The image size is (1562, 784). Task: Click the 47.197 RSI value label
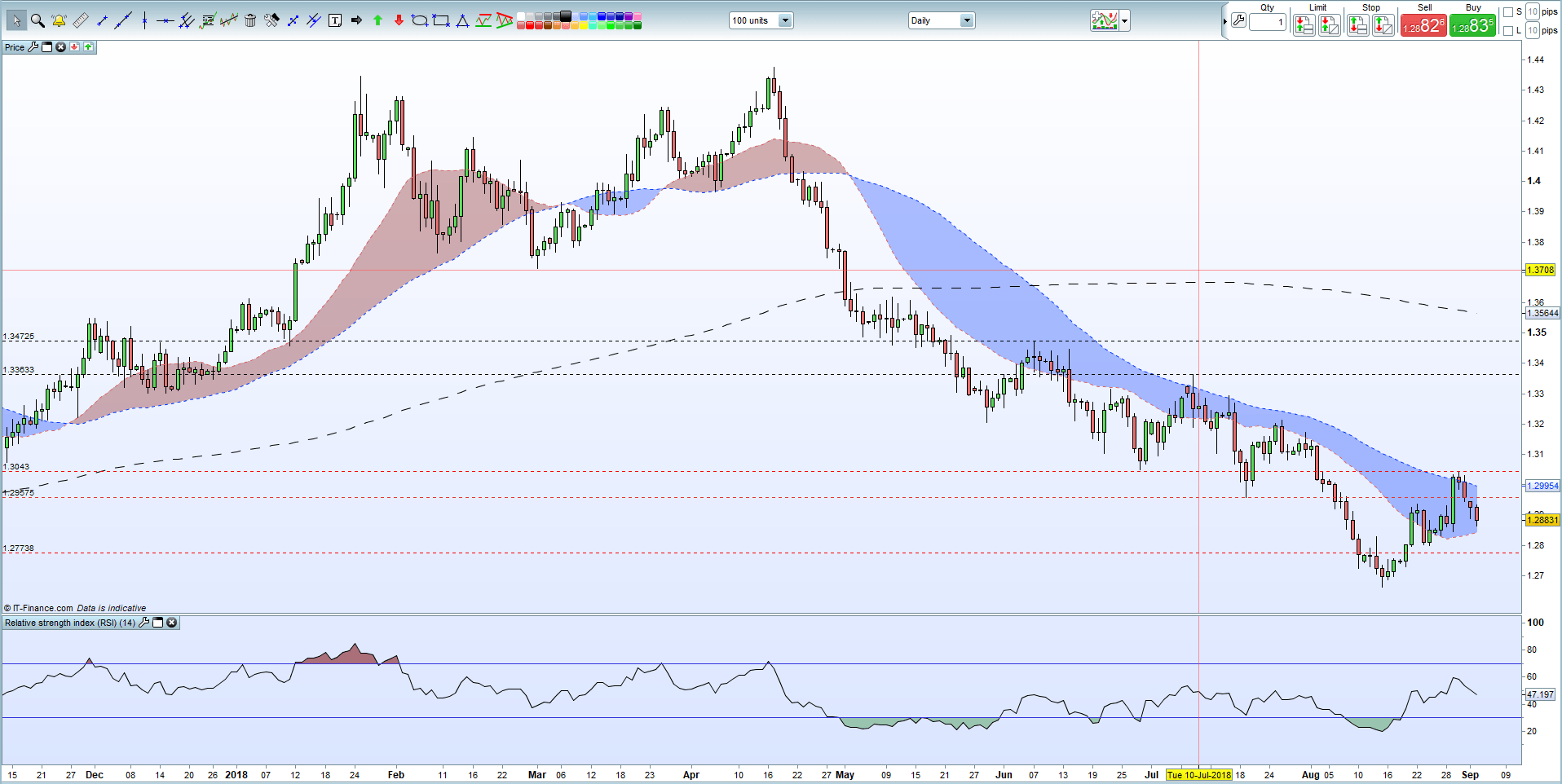[x=1540, y=694]
